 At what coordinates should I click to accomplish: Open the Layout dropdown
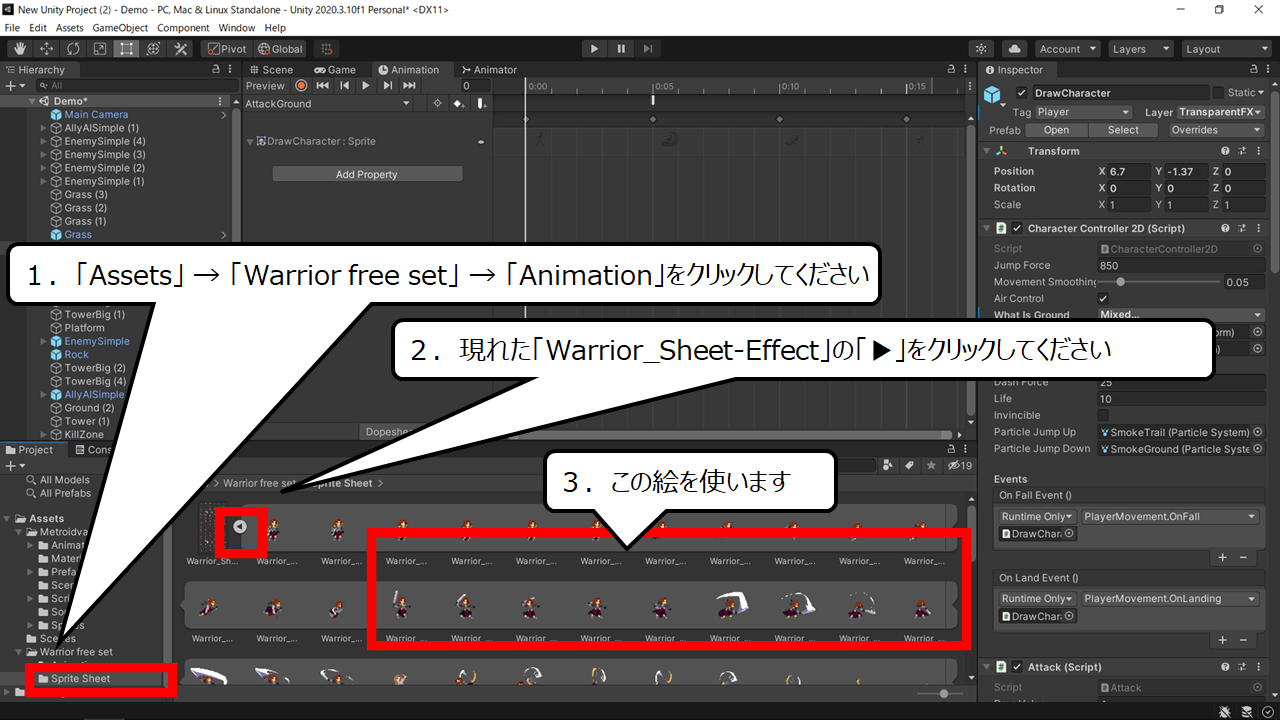(x=1225, y=48)
